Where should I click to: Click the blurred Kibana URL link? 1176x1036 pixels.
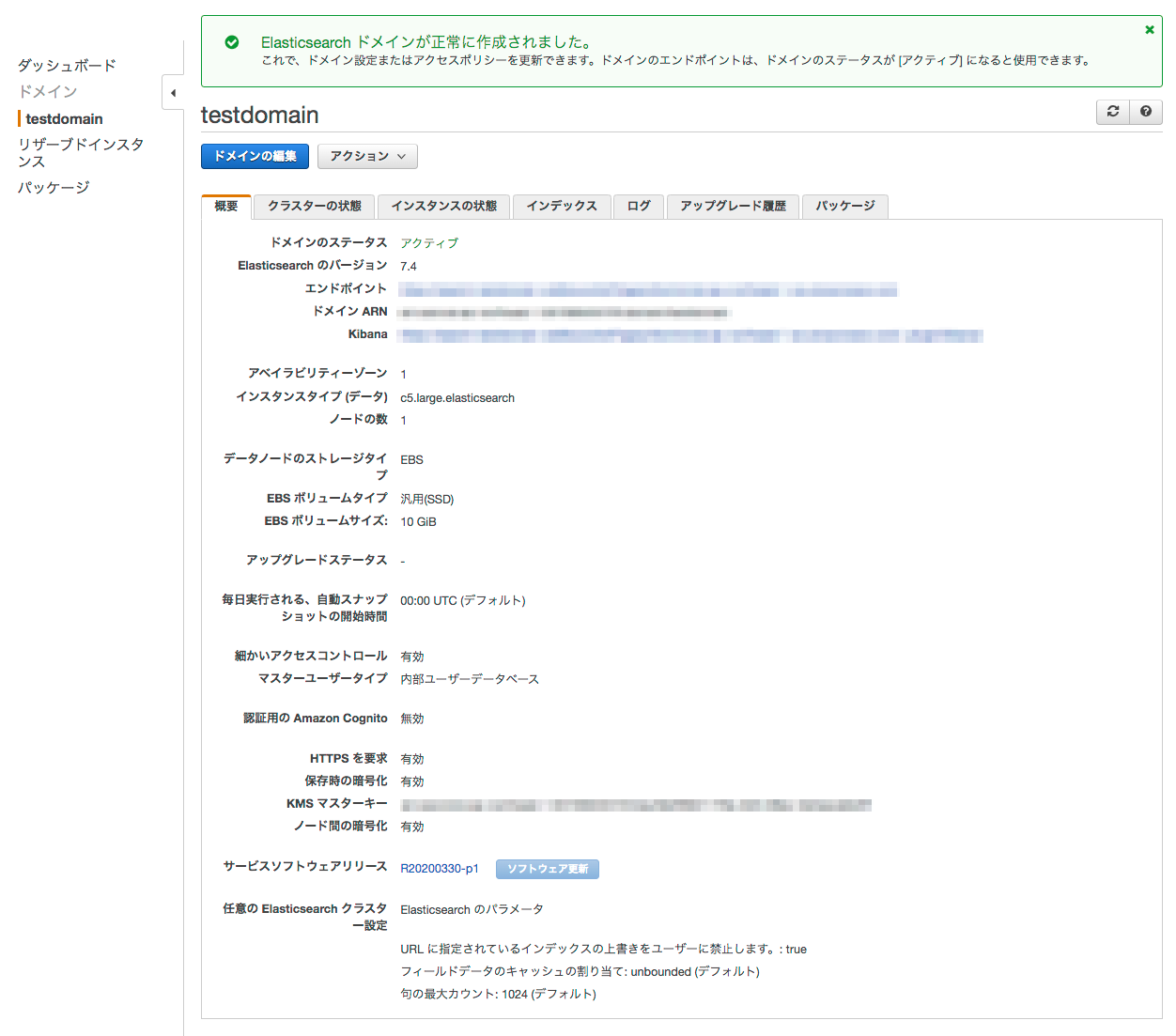tap(690, 335)
